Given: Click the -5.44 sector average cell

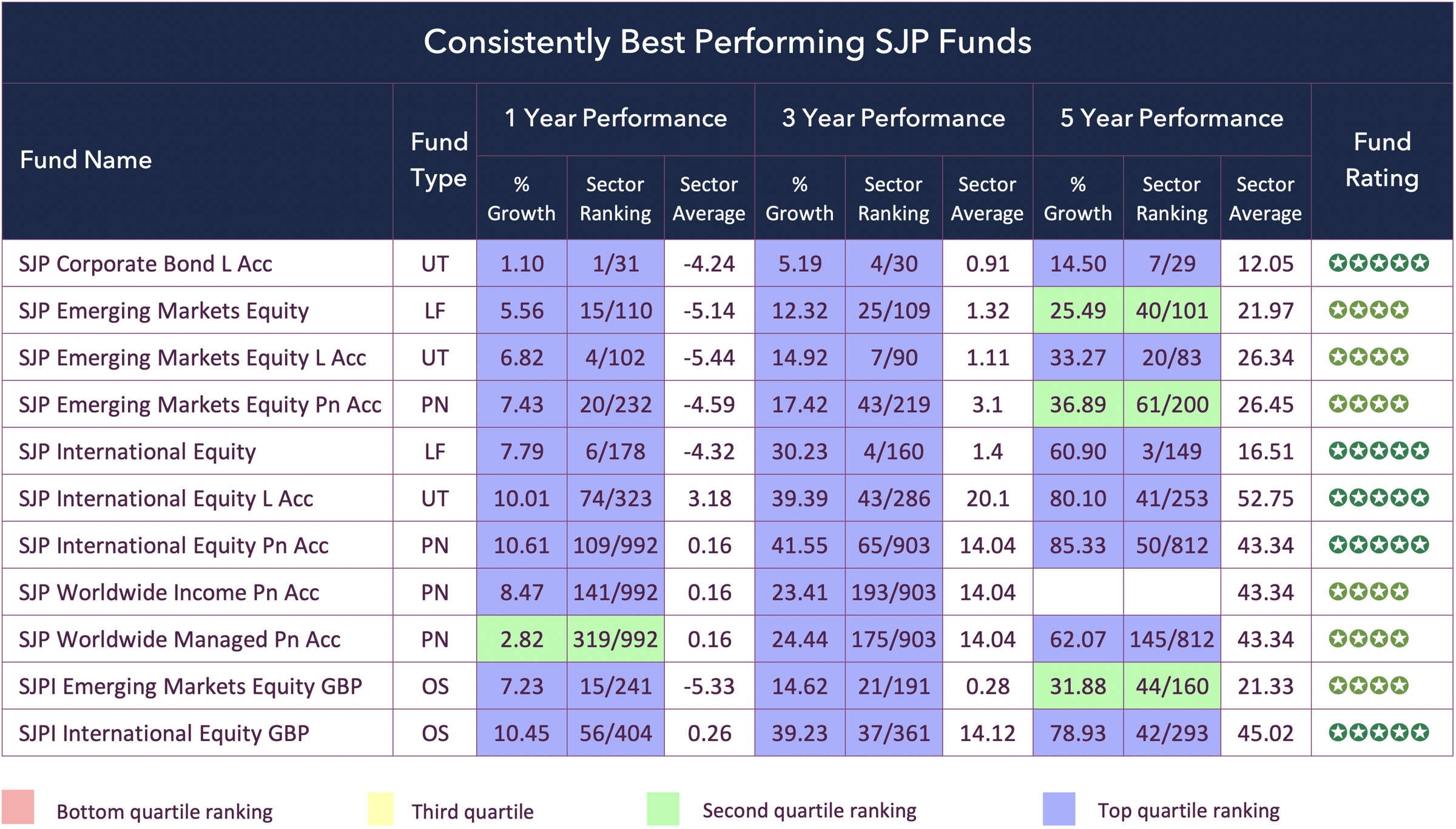Looking at the screenshot, I should click(710, 357).
